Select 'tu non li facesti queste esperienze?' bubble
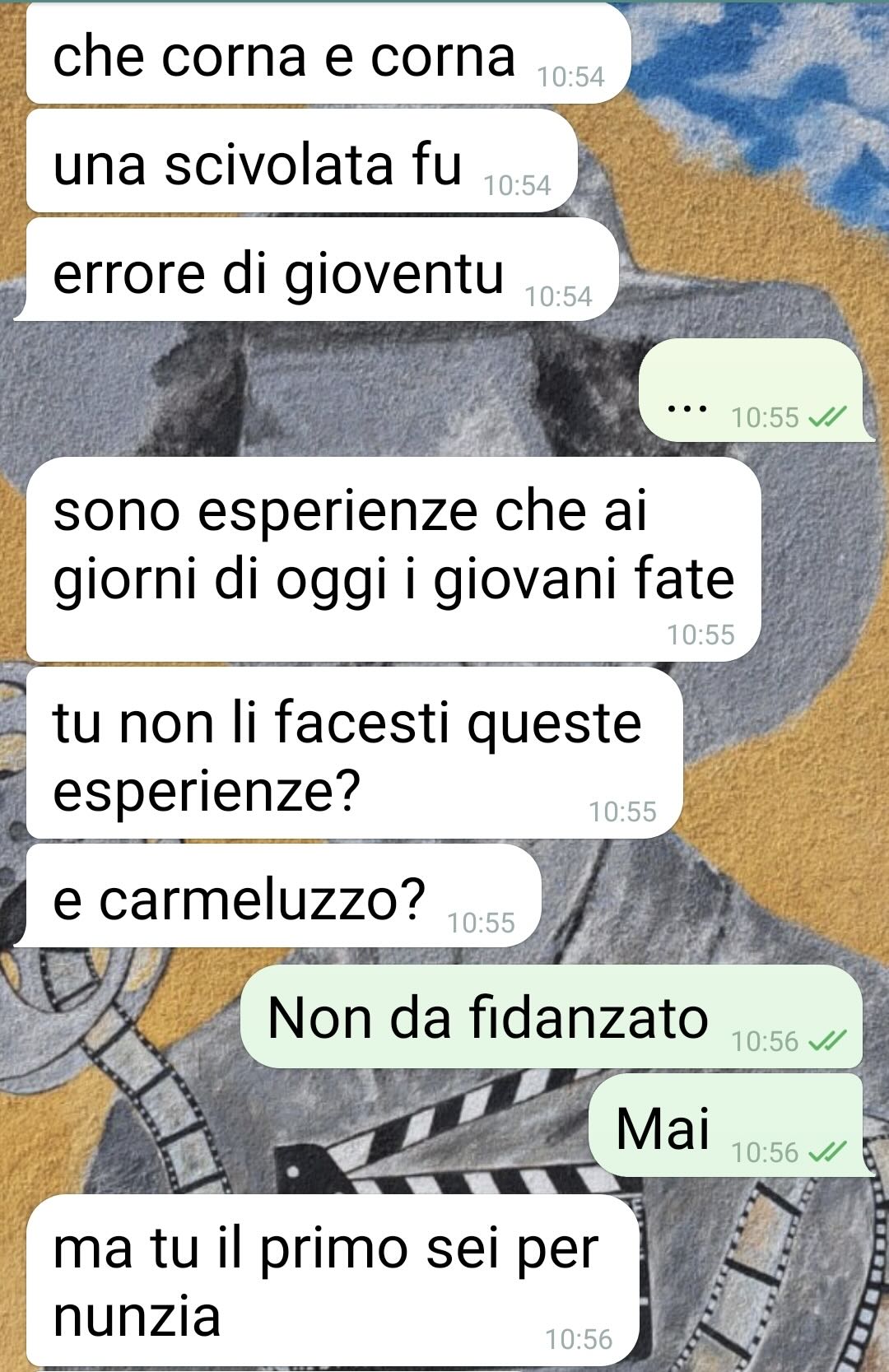The image size is (889, 1372). 355,753
